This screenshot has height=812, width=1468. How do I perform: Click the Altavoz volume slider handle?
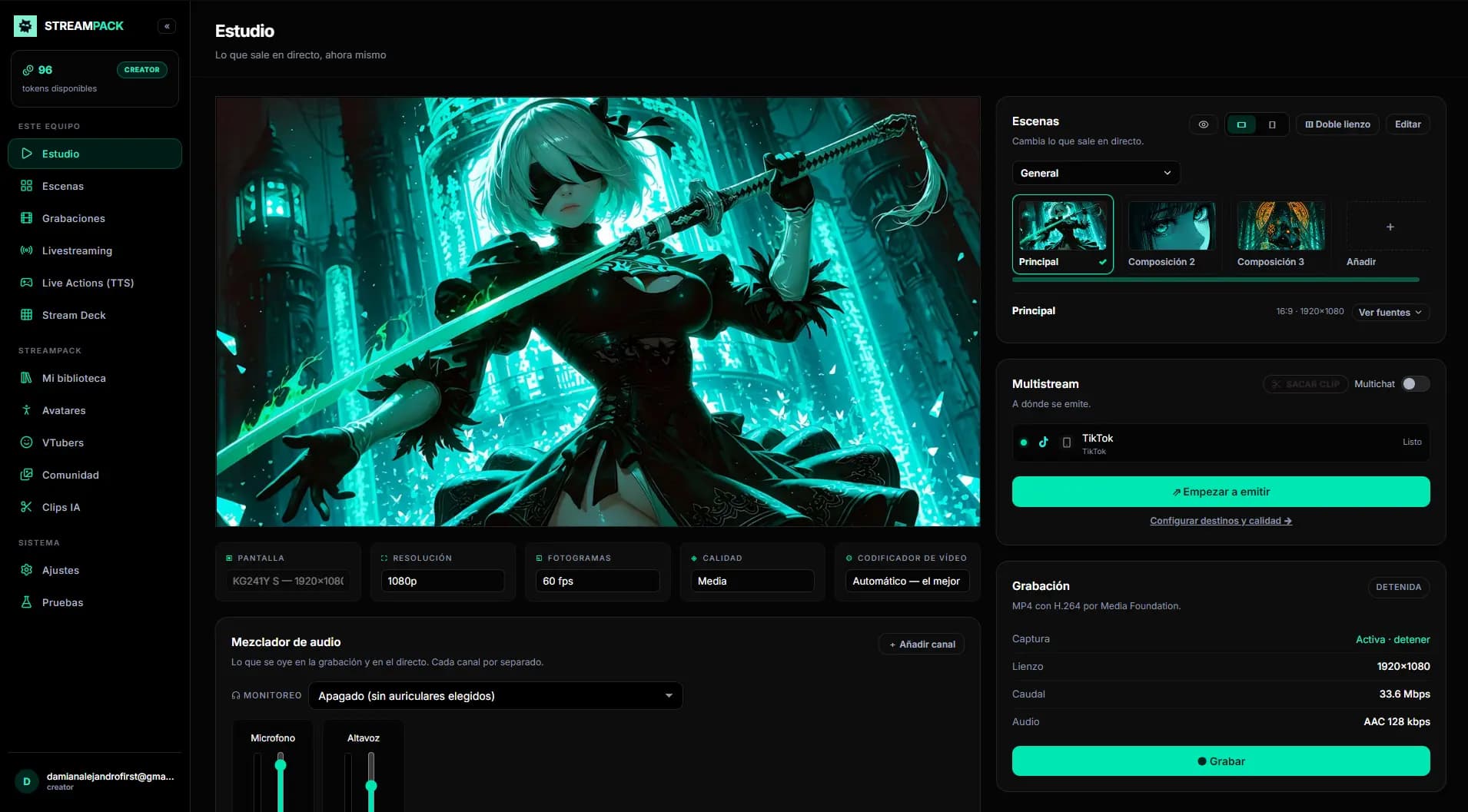click(x=371, y=786)
